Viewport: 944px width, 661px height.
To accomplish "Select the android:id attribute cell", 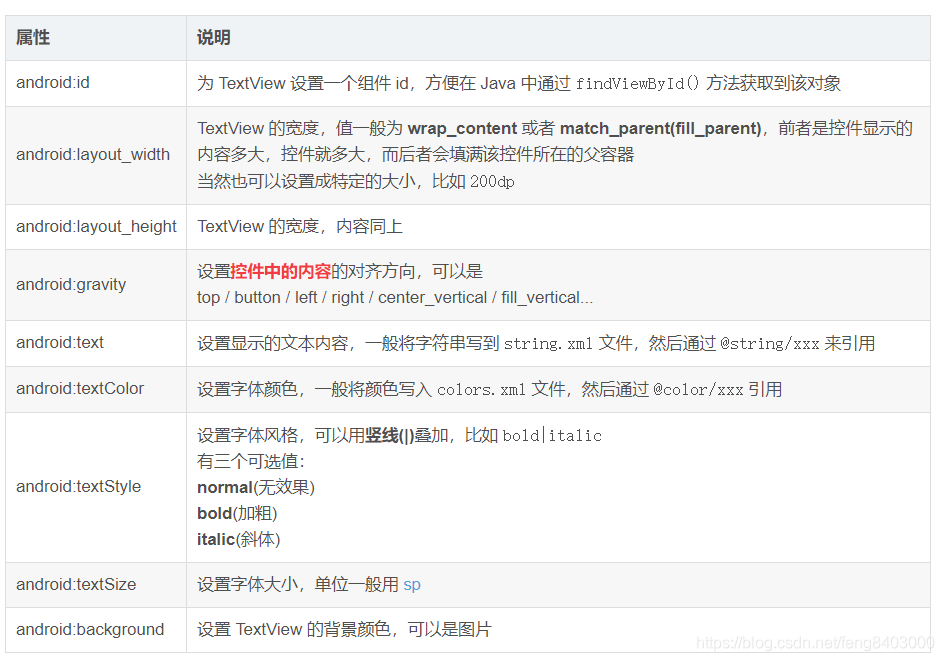I will 52,84.
